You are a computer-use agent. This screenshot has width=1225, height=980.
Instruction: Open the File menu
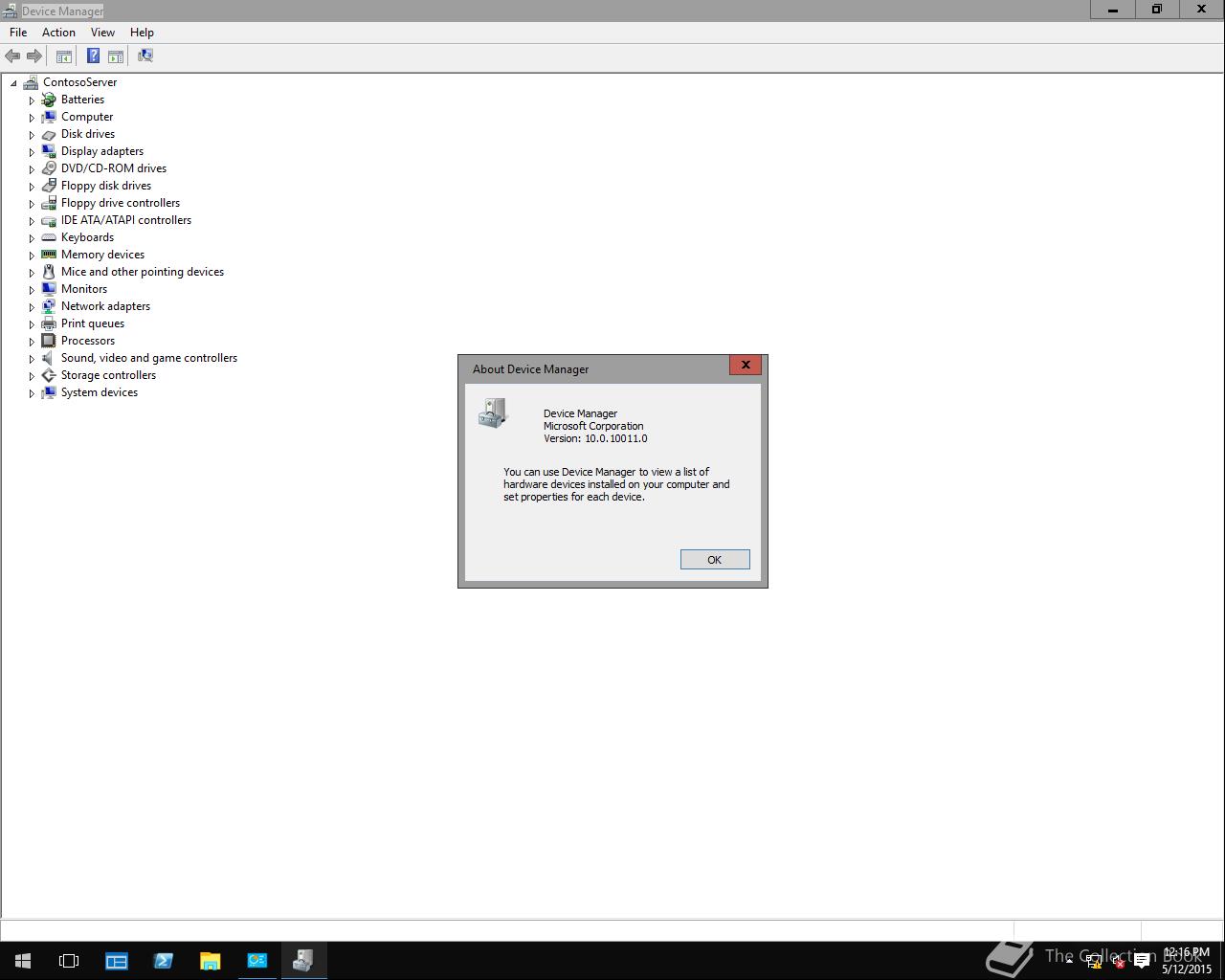pos(18,33)
